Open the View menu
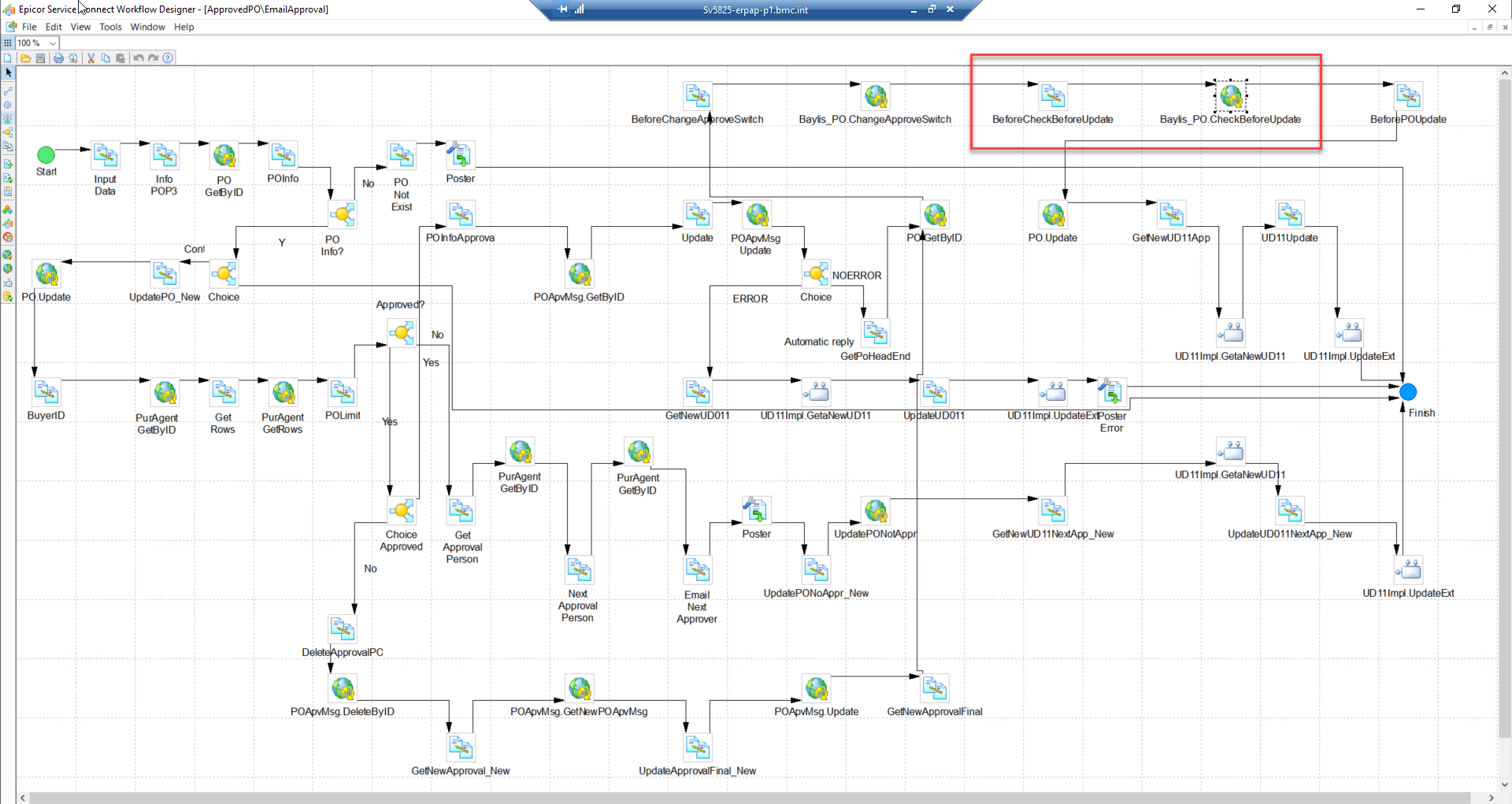 tap(80, 27)
